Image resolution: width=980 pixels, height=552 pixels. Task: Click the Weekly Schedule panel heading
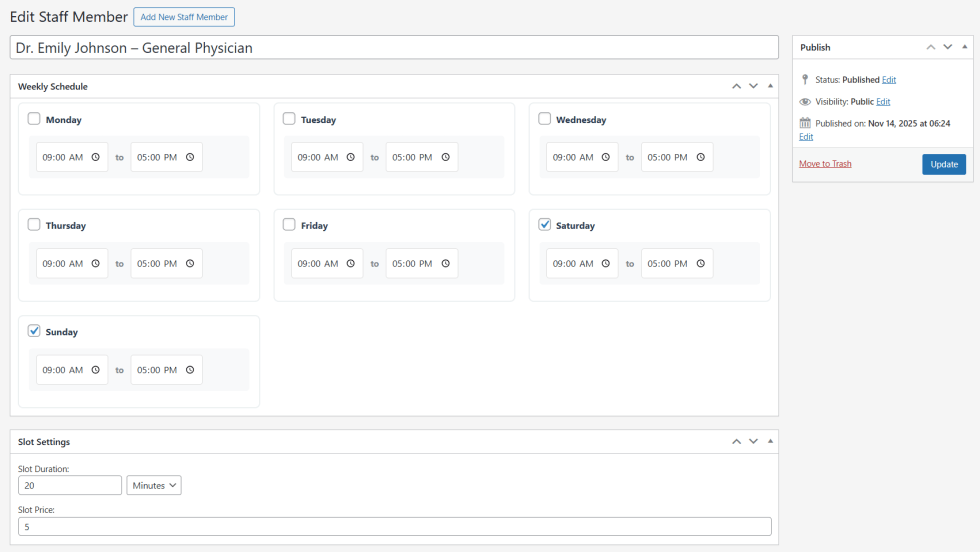[x=52, y=86]
